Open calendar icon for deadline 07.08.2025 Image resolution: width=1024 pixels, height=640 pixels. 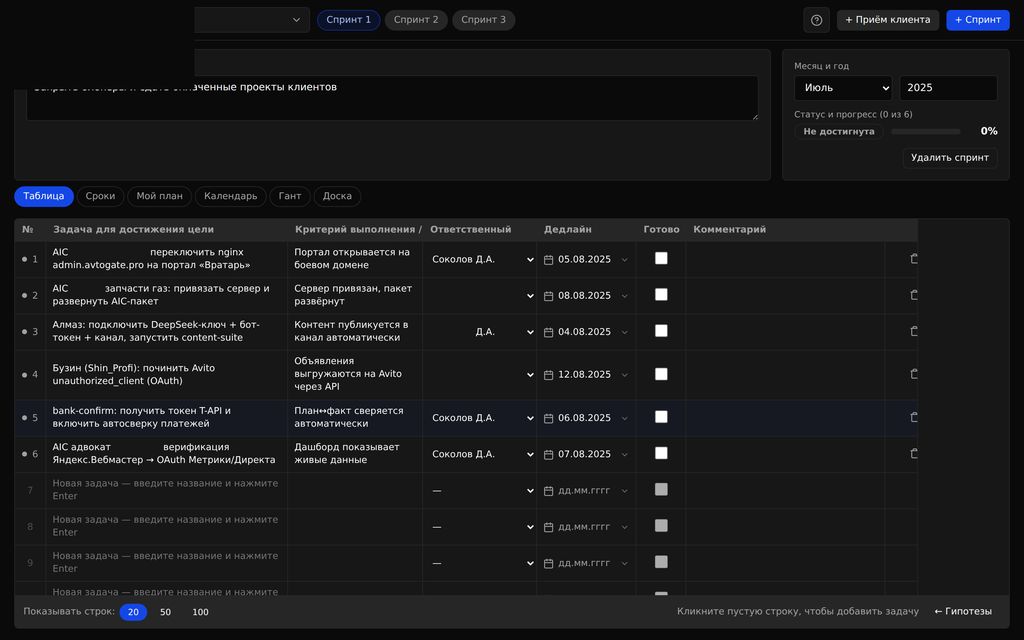[549, 455]
